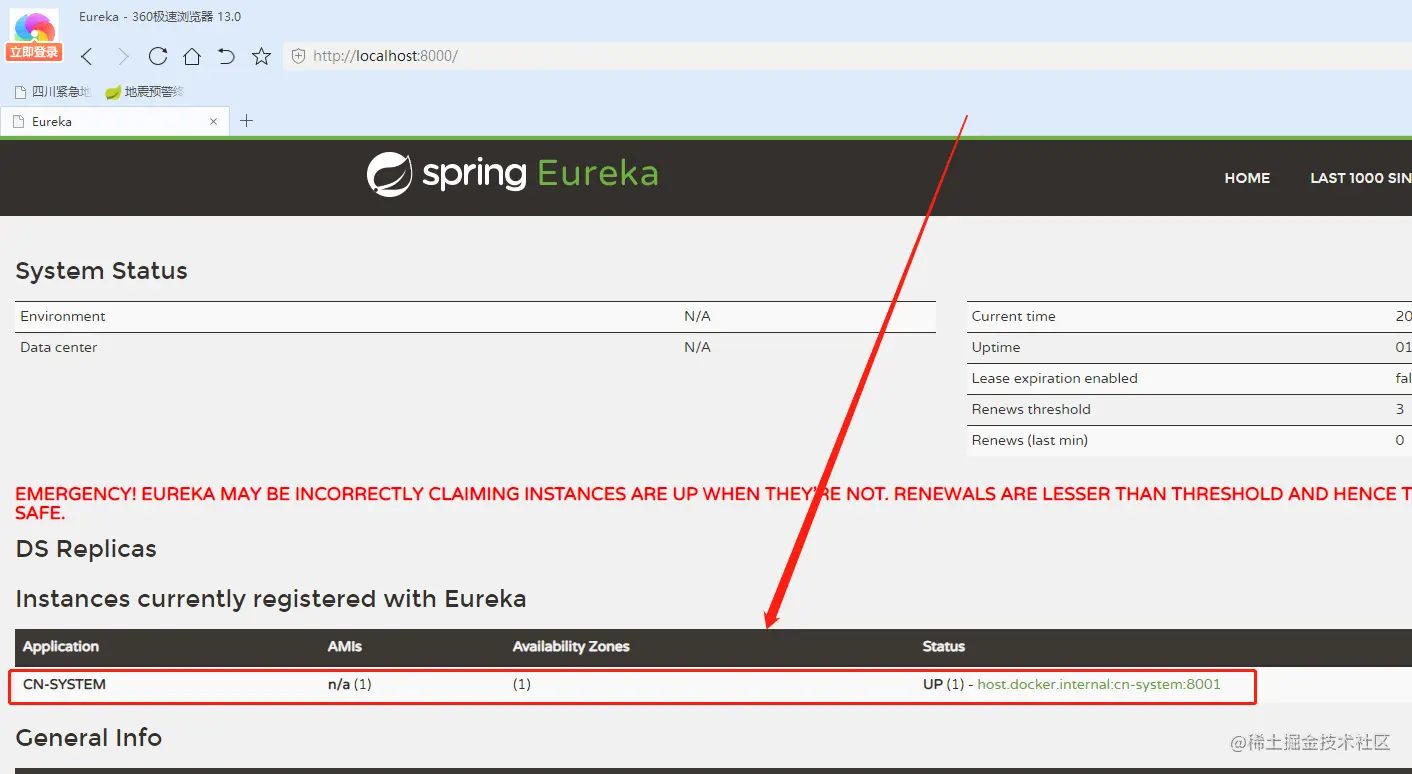This screenshot has height=774, width=1412.
Task: Open a new tab with the plus button
Action: tap(247, 121)
